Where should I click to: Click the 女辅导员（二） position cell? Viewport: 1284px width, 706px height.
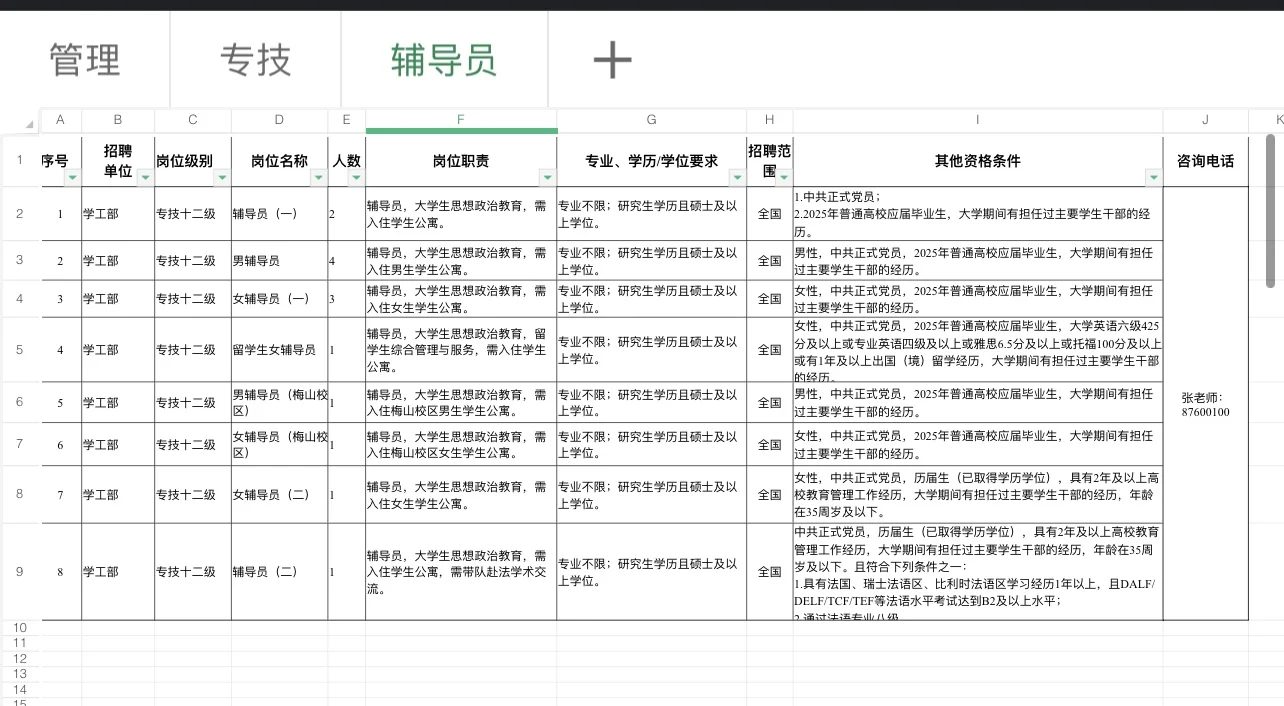pos(280,494)
